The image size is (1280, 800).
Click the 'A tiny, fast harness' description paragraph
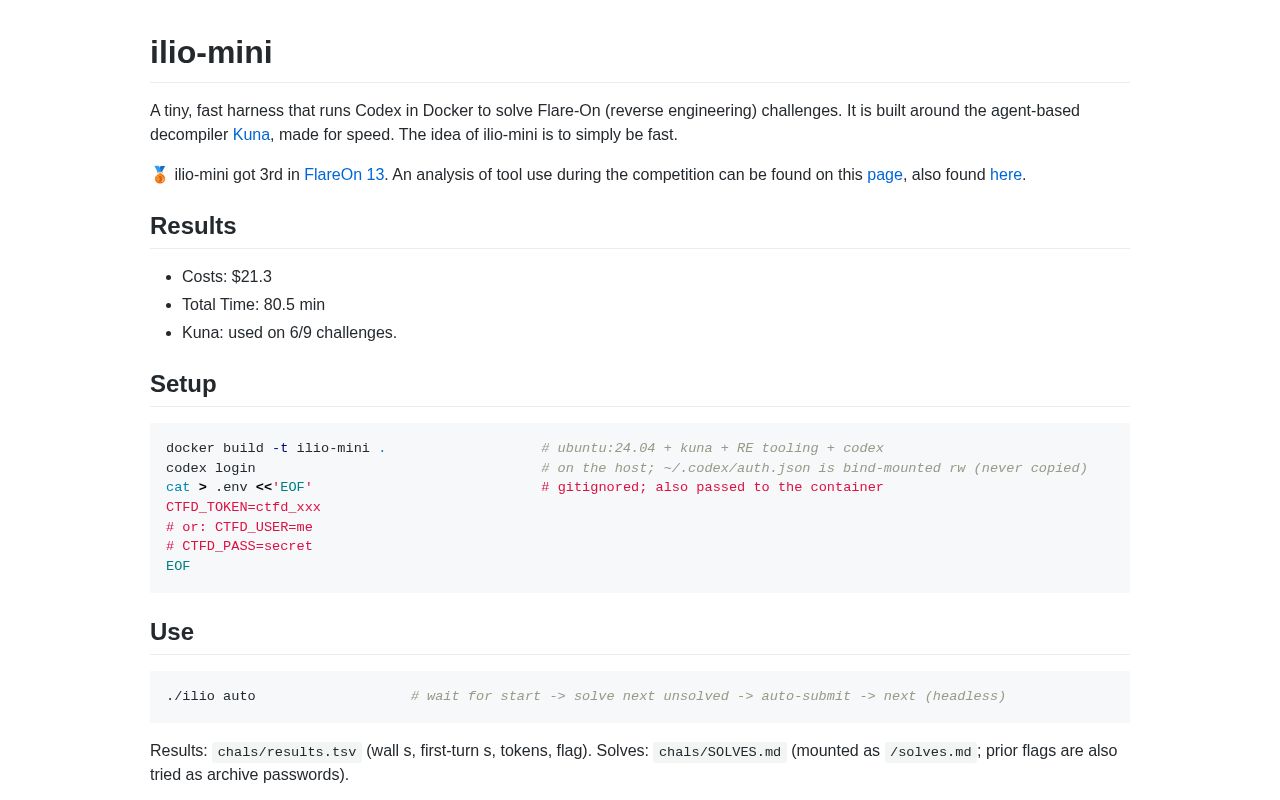pos(640,123)
